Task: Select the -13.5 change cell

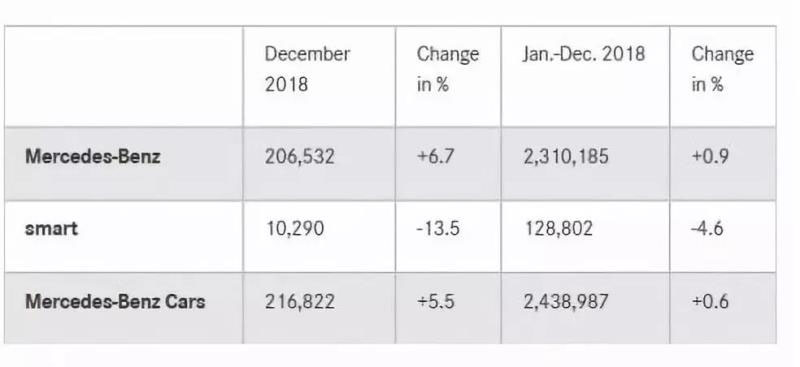Action: (x=438, y=228)
